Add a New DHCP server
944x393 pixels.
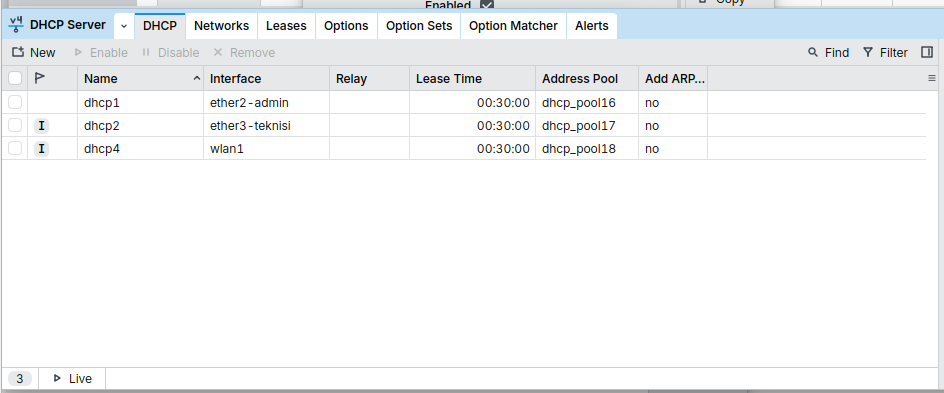click(x=34, y=52)
